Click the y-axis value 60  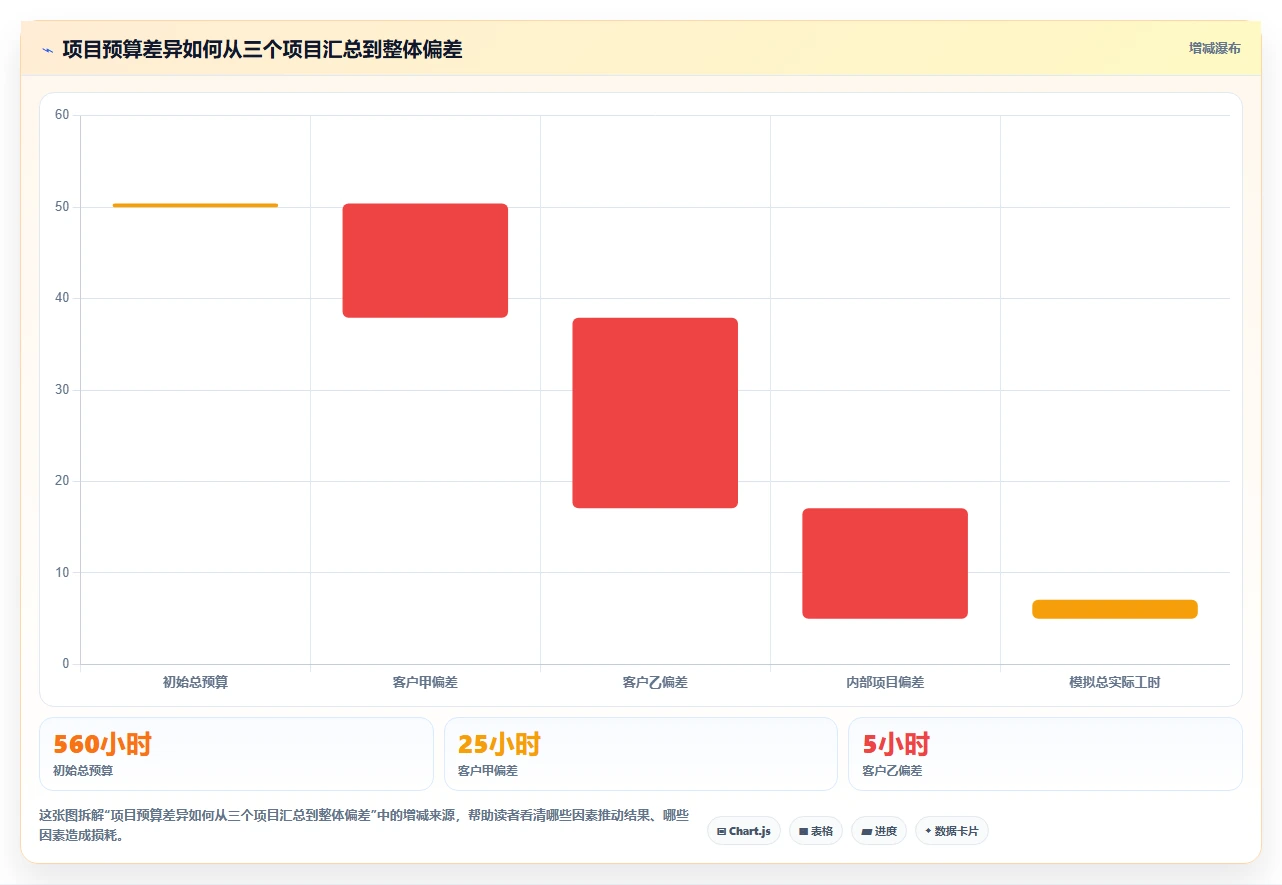[62, 115]
